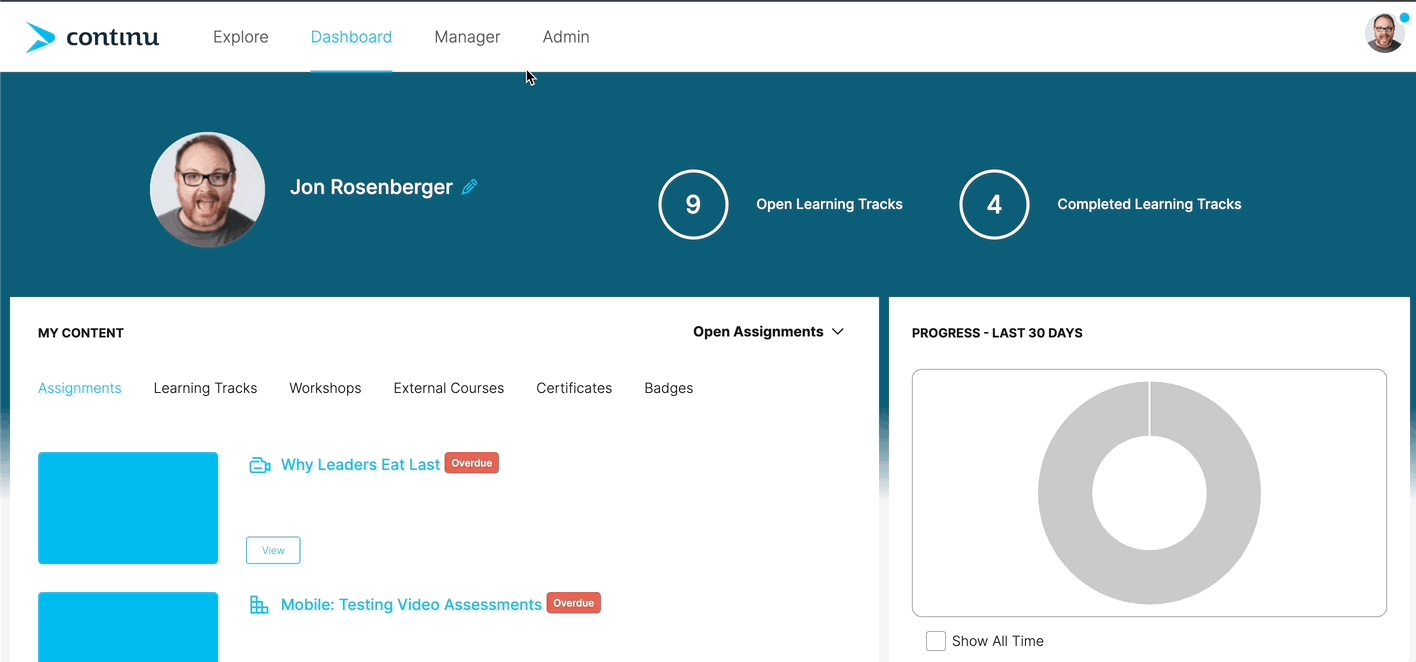The image size is (1416, 662).
Task: Click the Mobile: Testing Video Assessments thumbnail
Action: pyautogui.click(x=128, y=627)
